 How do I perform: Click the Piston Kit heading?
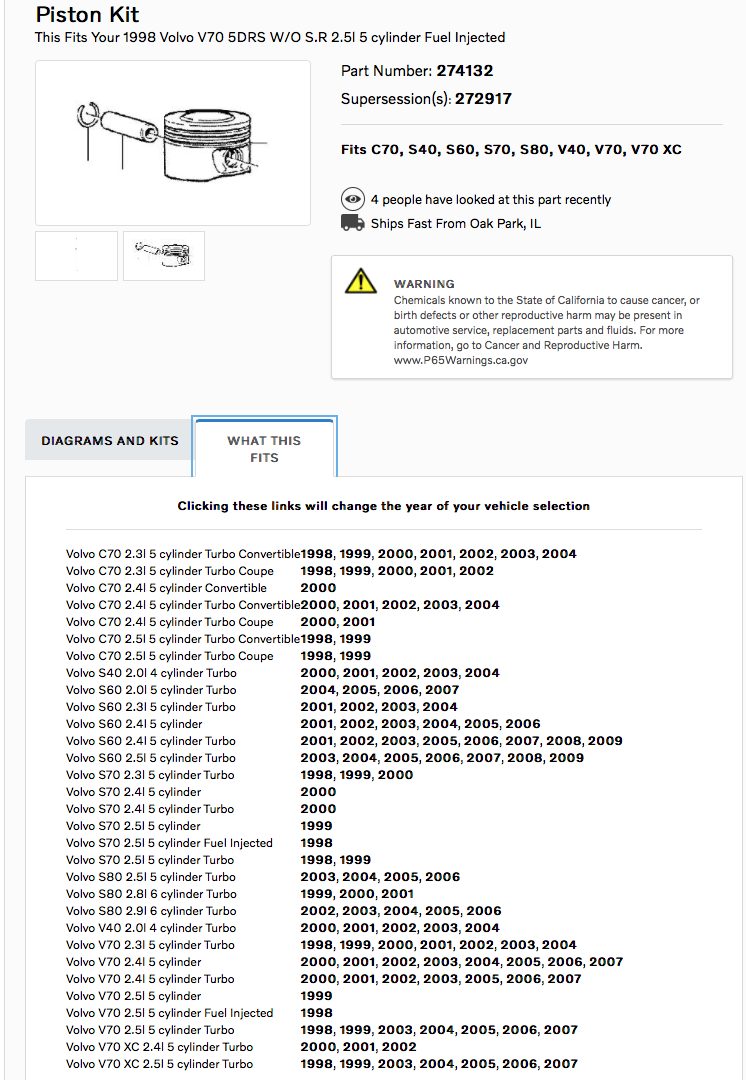[x=87, y=14]
